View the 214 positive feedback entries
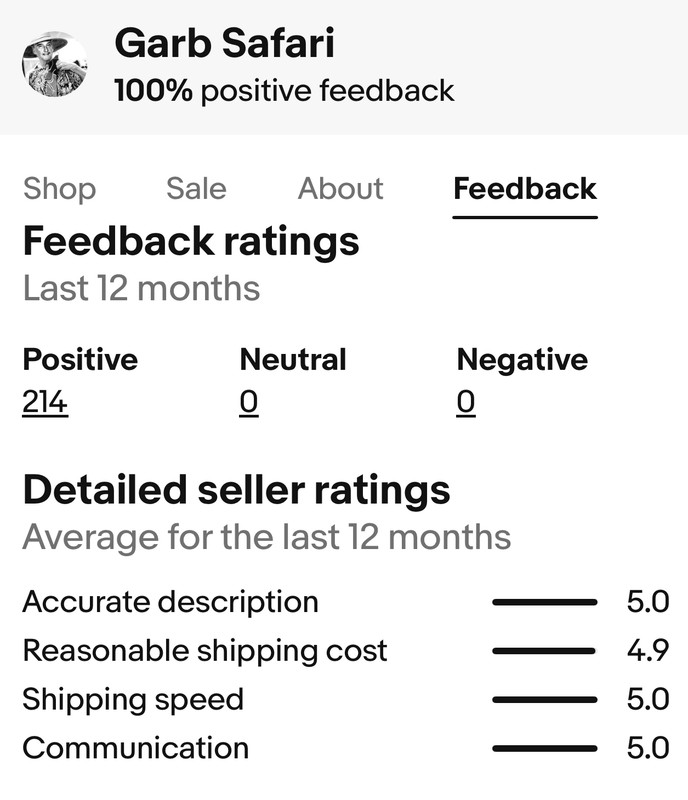688x800 pixels. 45,402
